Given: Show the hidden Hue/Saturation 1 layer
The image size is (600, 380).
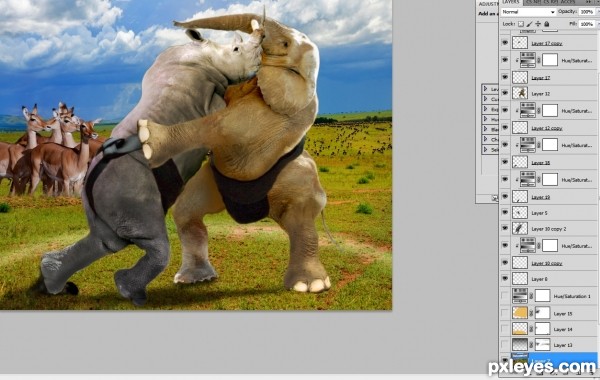Looking at the screenshot, I should [505, 296].
